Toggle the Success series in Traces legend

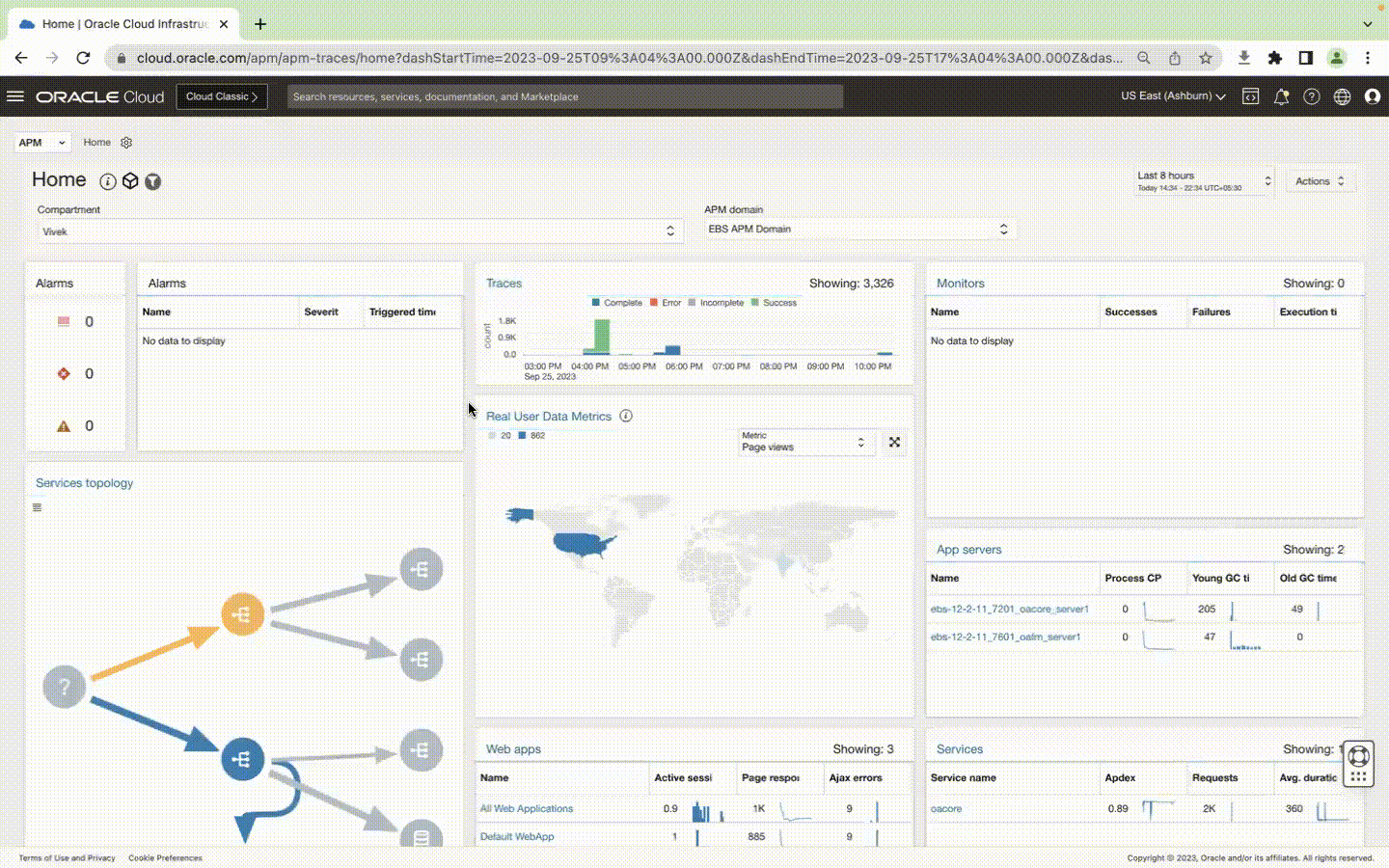click(774, 303)
